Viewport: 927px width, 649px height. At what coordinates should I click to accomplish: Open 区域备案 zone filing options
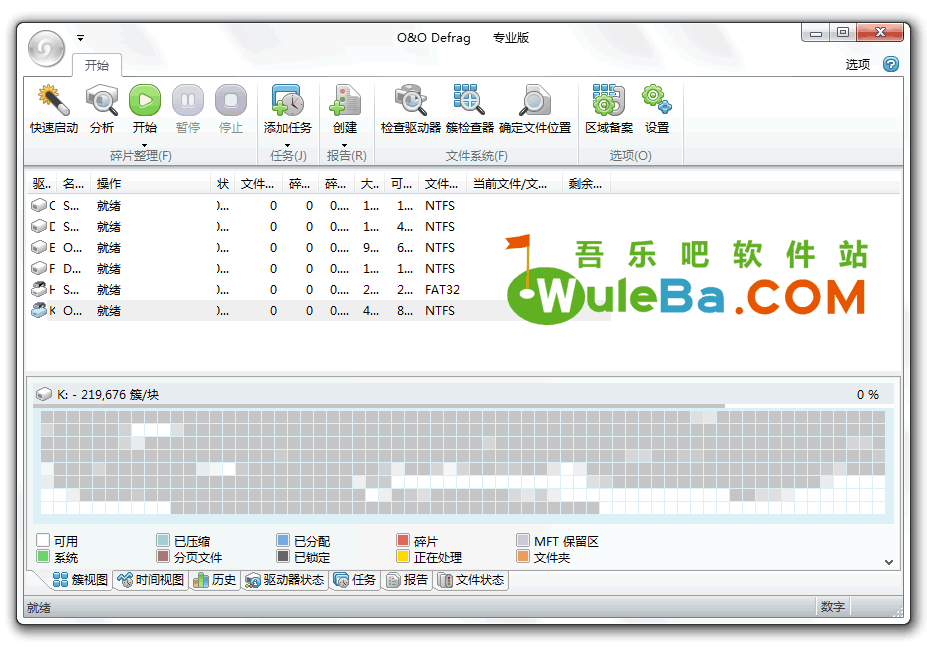[609, 109]
